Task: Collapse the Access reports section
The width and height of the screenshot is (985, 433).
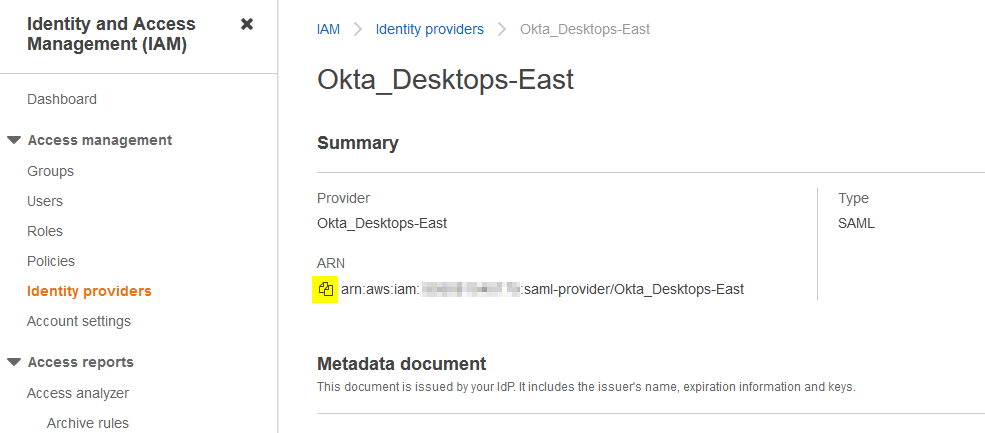Action: pos(14,363)
